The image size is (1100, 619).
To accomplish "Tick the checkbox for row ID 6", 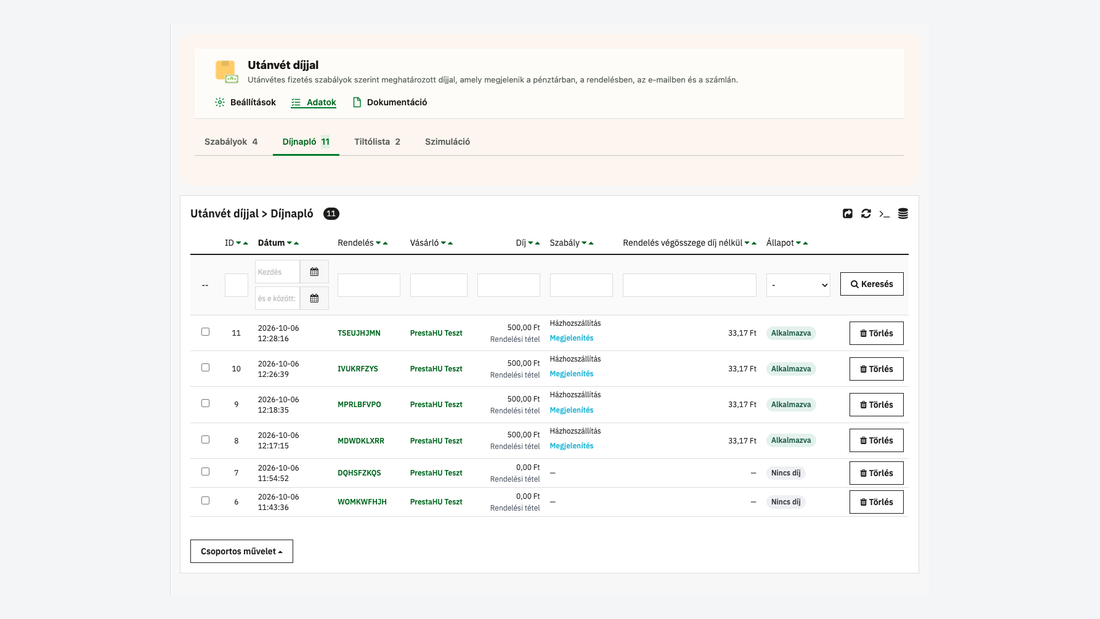I will tap(206, 501).
